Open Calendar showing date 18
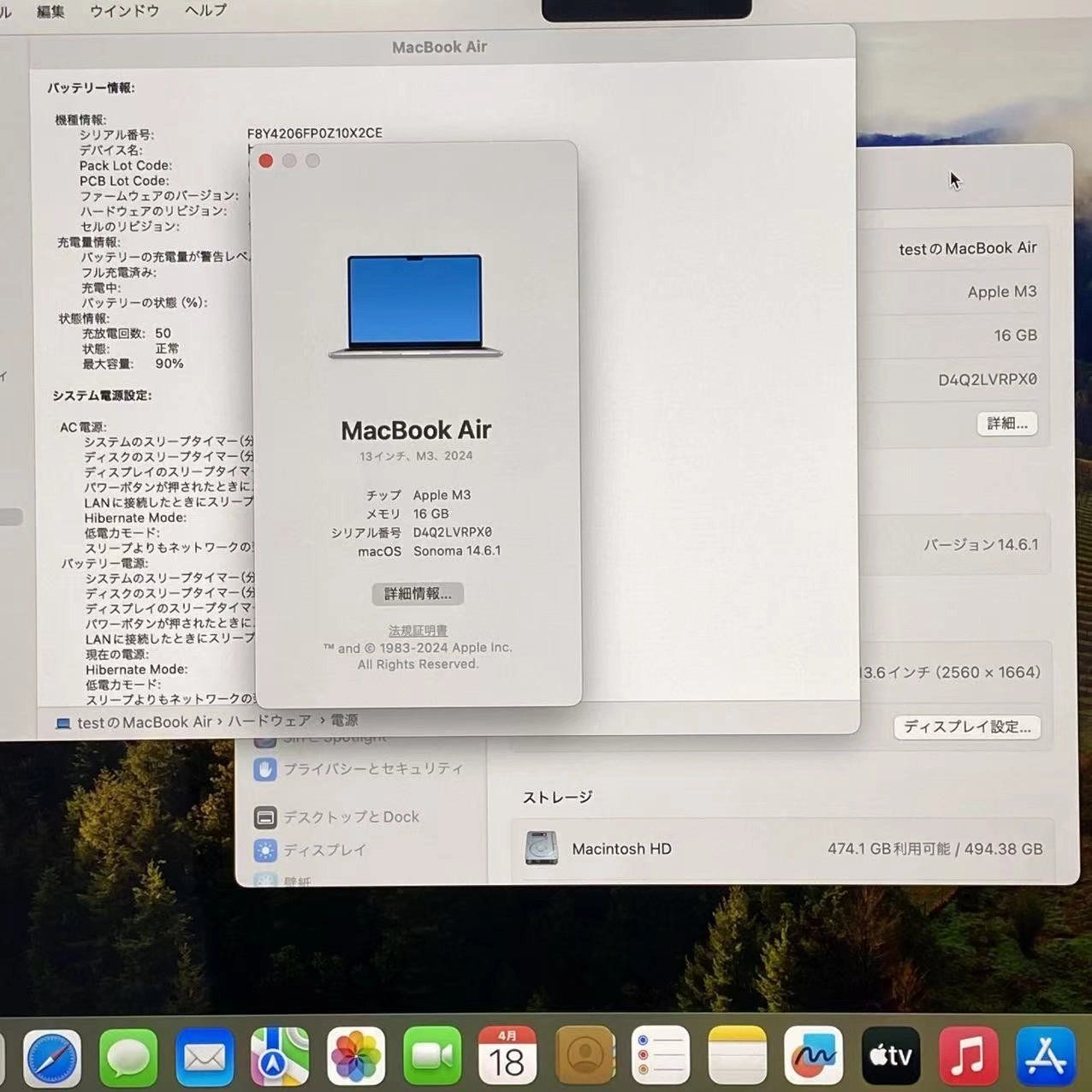 coord(507,1058)
